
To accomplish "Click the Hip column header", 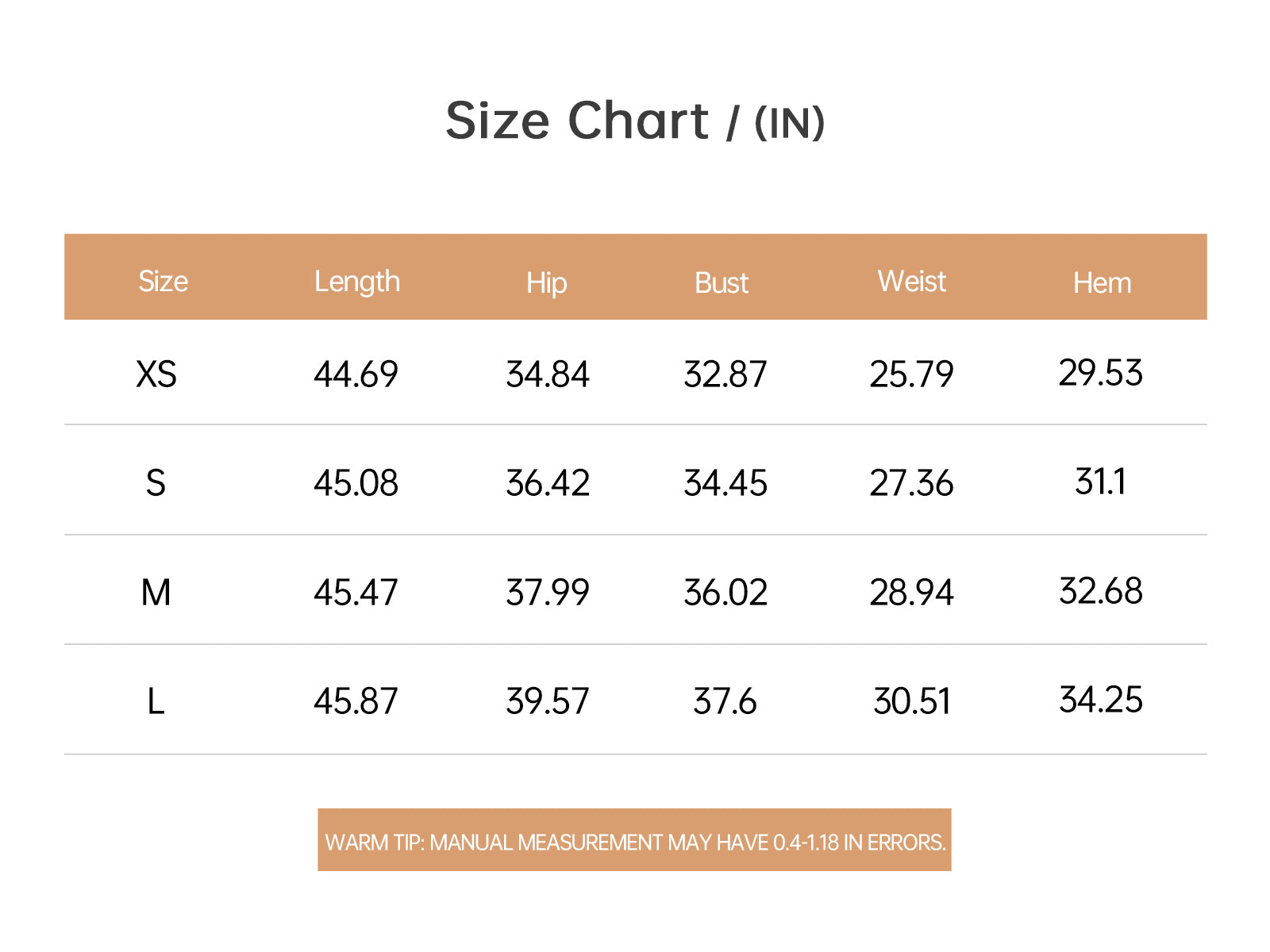I will click(x=547, y=282).
